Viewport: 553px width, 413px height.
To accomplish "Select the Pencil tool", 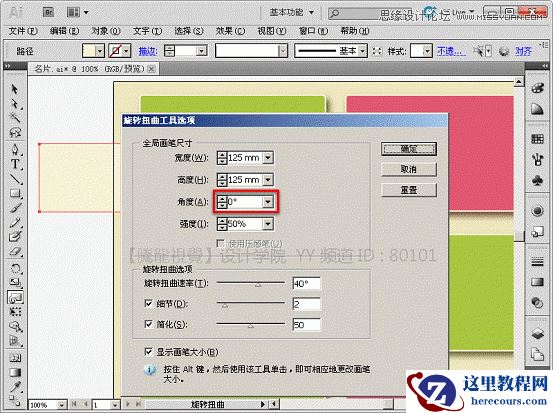I will click(x=15, y=222).
